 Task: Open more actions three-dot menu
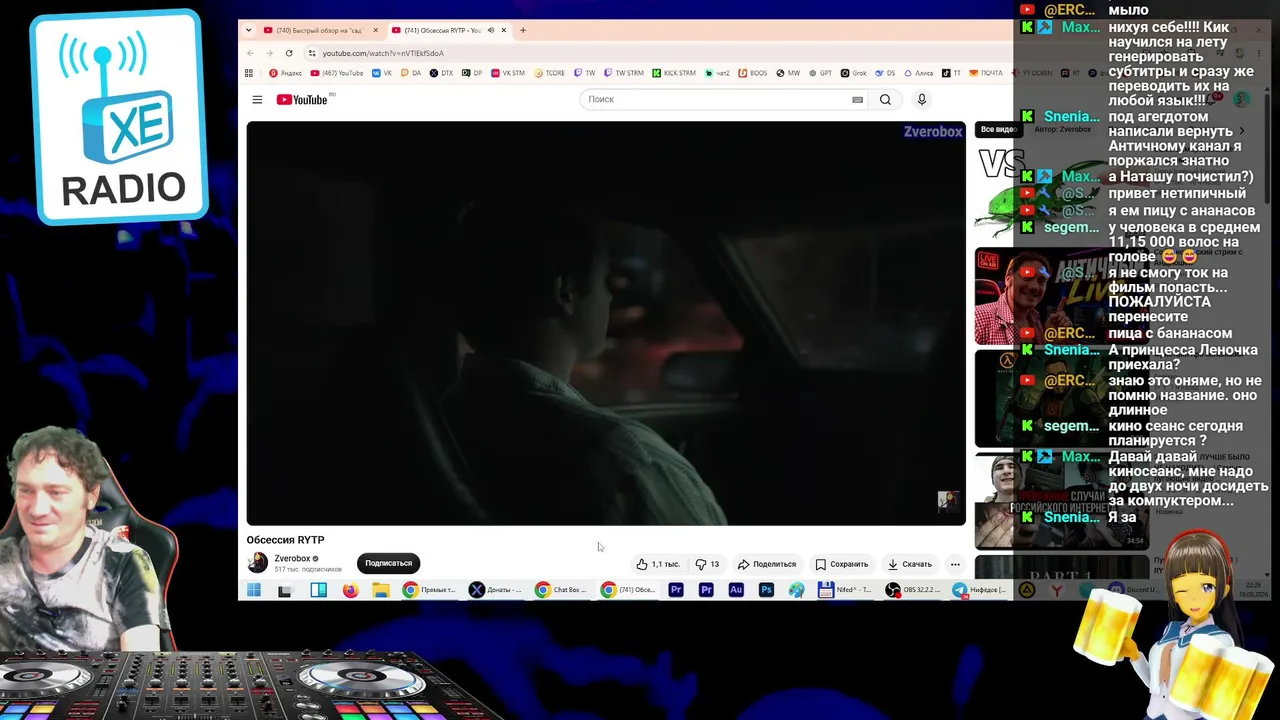(955, 564)
